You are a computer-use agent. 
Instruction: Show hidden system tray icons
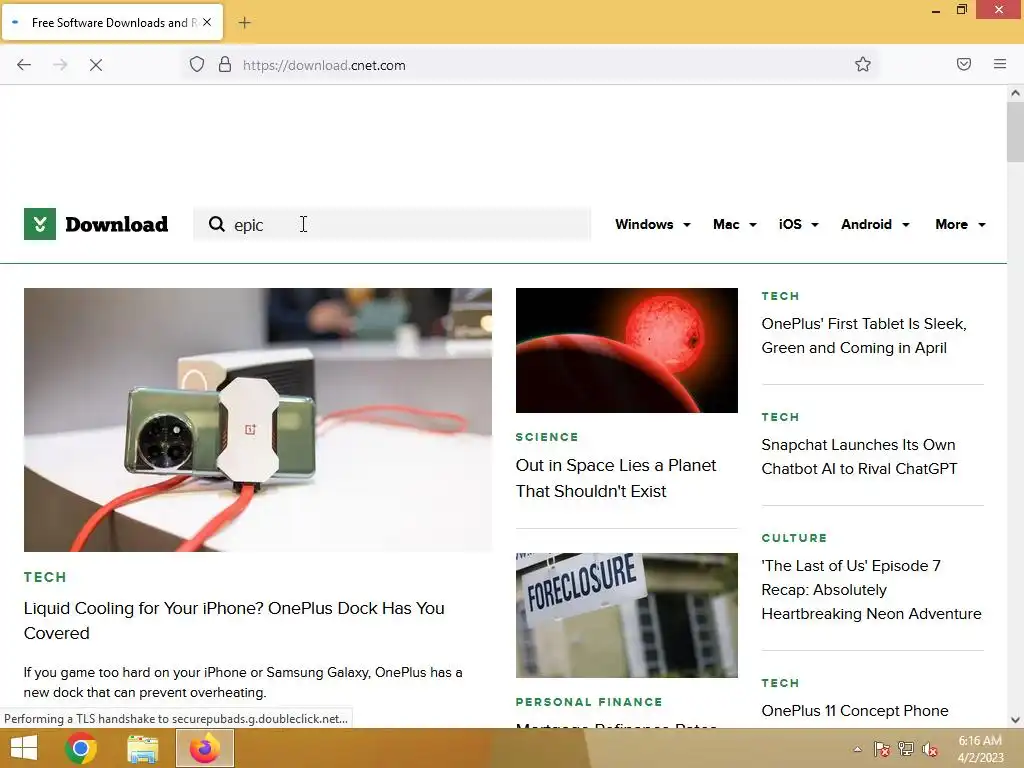(857, 749)
